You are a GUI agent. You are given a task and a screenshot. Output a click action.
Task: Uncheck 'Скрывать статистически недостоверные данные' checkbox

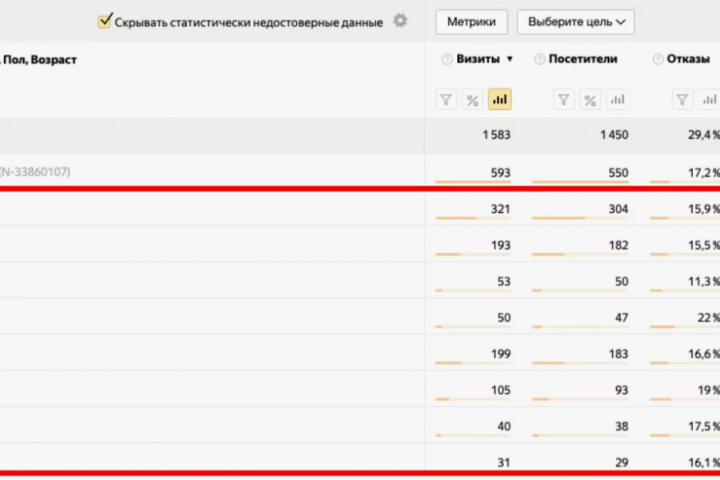click(105, 21)
